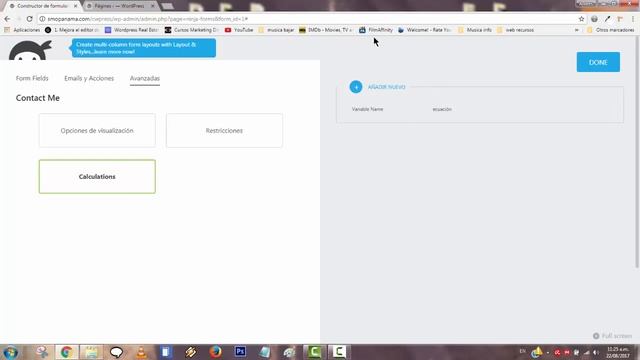
Task: Open the first green Camtasia taskbar icon
Action: click(x=314, y=351)
